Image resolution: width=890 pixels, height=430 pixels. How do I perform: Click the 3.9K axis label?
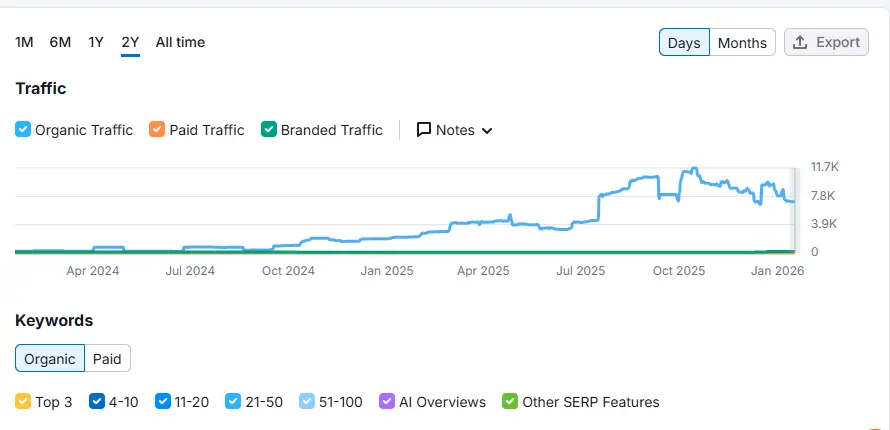pyautogui.click(x=824, y=224)
